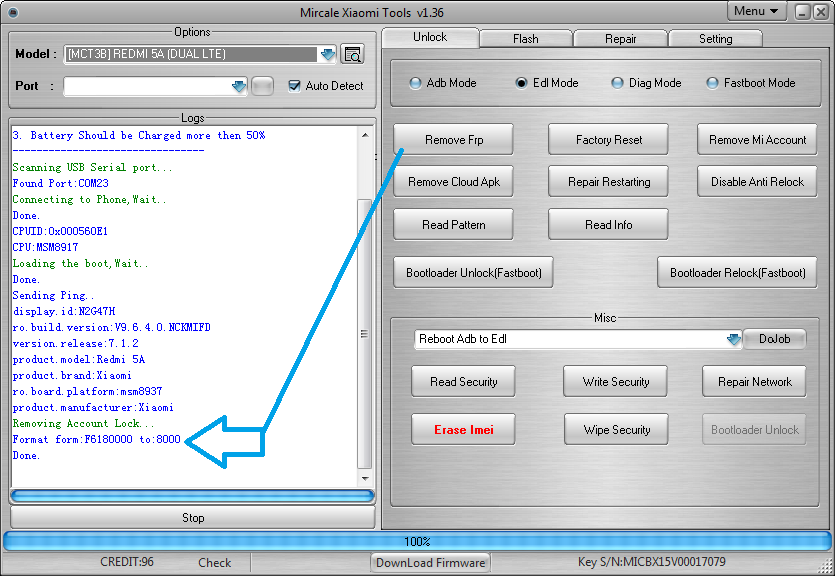This screenshot has width=835, height=576.
Task: Click the Read Security button
Action: coord(463,382)
